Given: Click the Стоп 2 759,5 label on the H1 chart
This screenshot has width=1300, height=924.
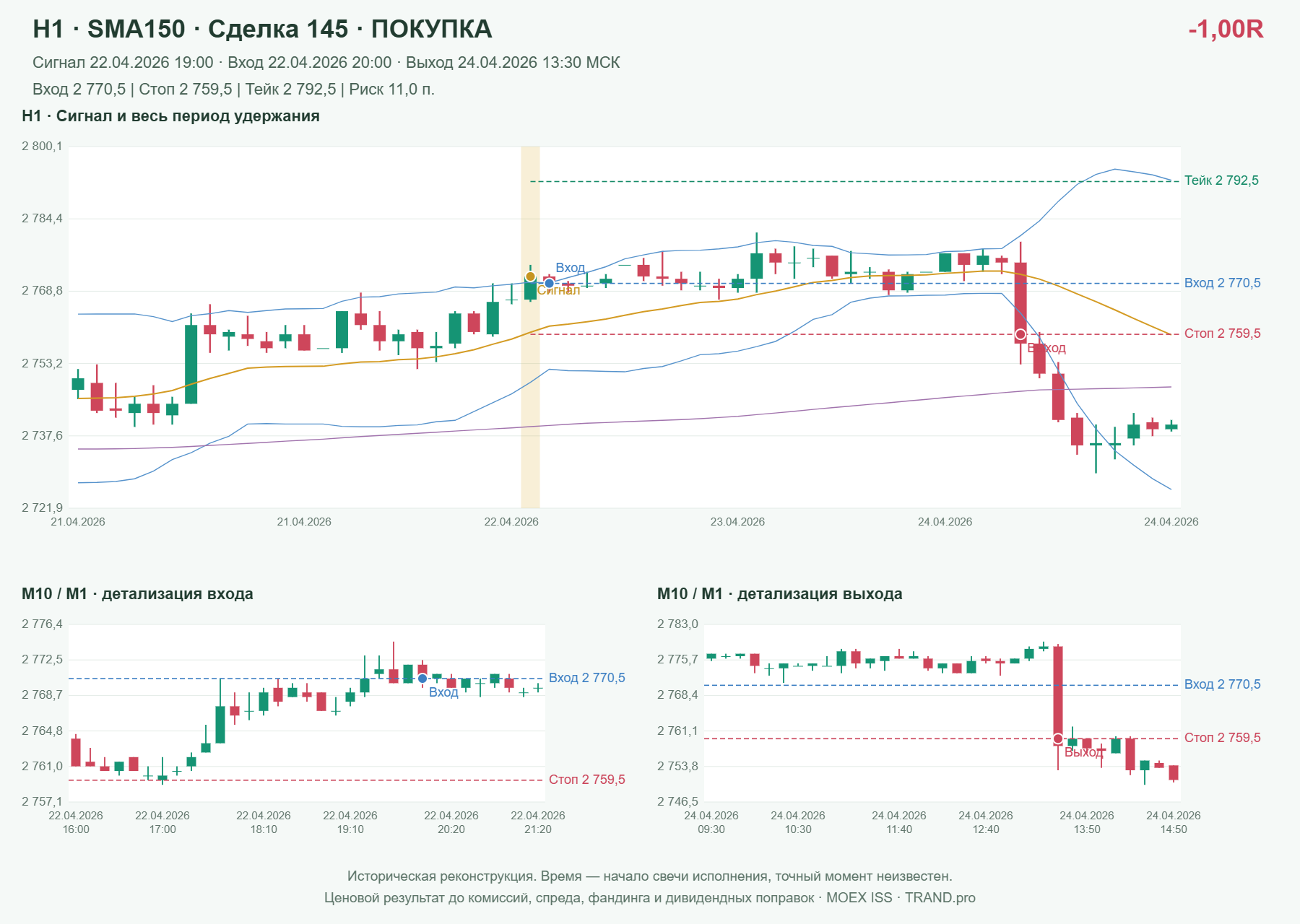Looking at the screenshot, I should (1222, 334).
